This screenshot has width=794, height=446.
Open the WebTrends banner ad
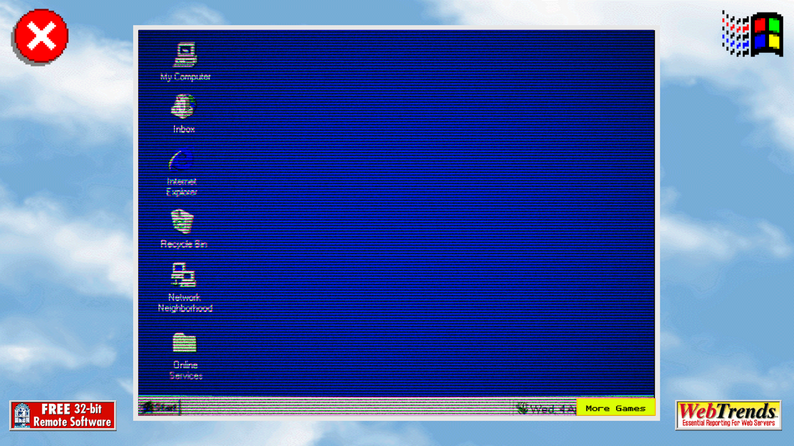728,415
